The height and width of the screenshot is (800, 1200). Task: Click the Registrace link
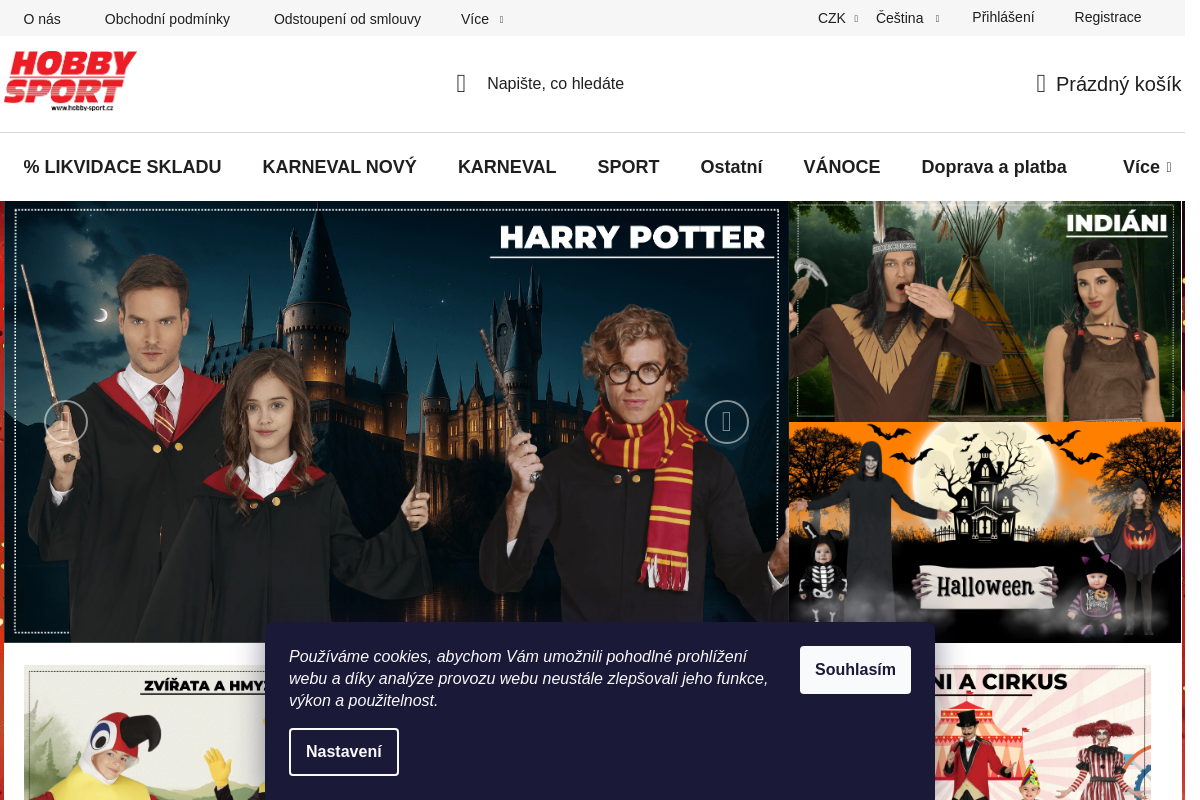click(x=1108, y=17)
